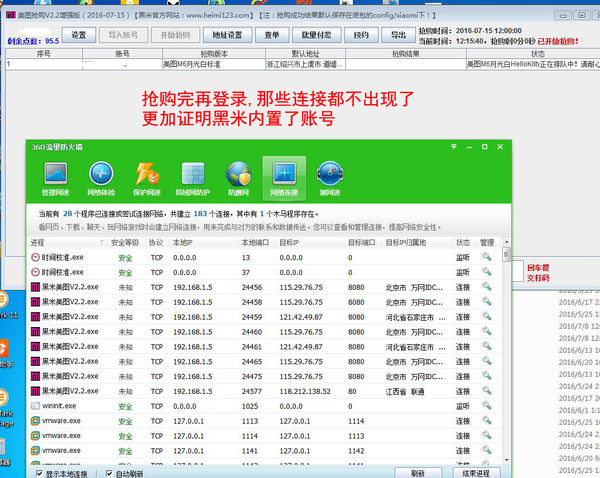Click magnifier icon for port 24465 row
The width and height of the screenshot is (600, 478).
[x=487, y=361]
